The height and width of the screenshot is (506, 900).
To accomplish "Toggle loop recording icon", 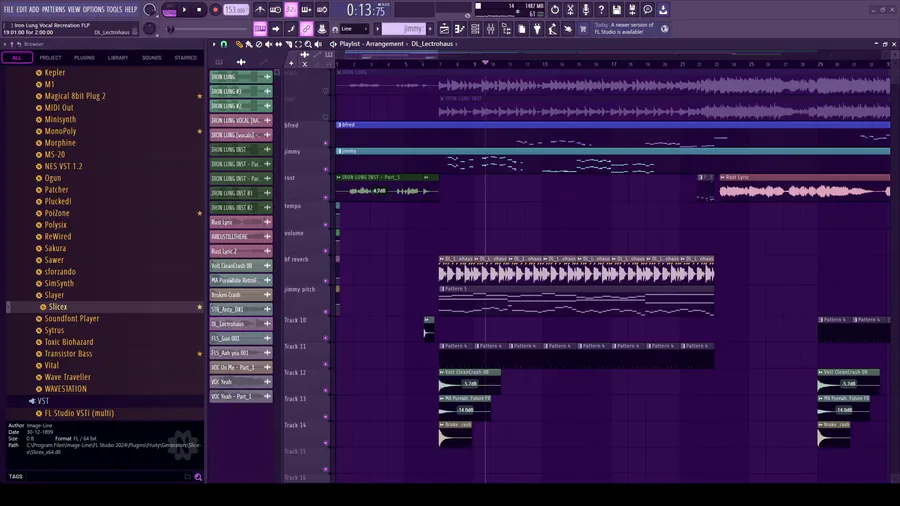I will (322, 10).
